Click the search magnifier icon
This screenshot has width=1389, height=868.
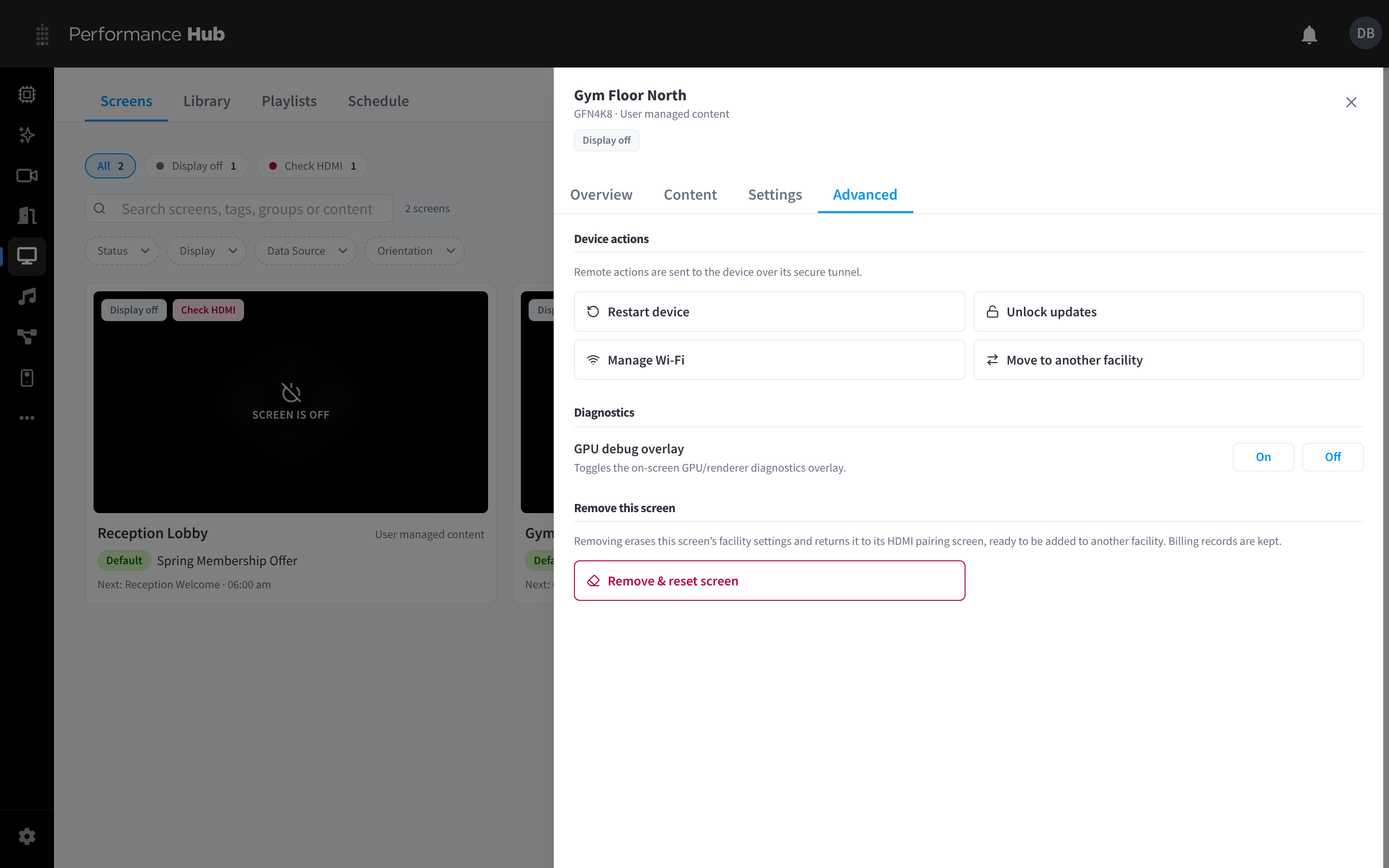pyautogui.click(x=99, y=208)
